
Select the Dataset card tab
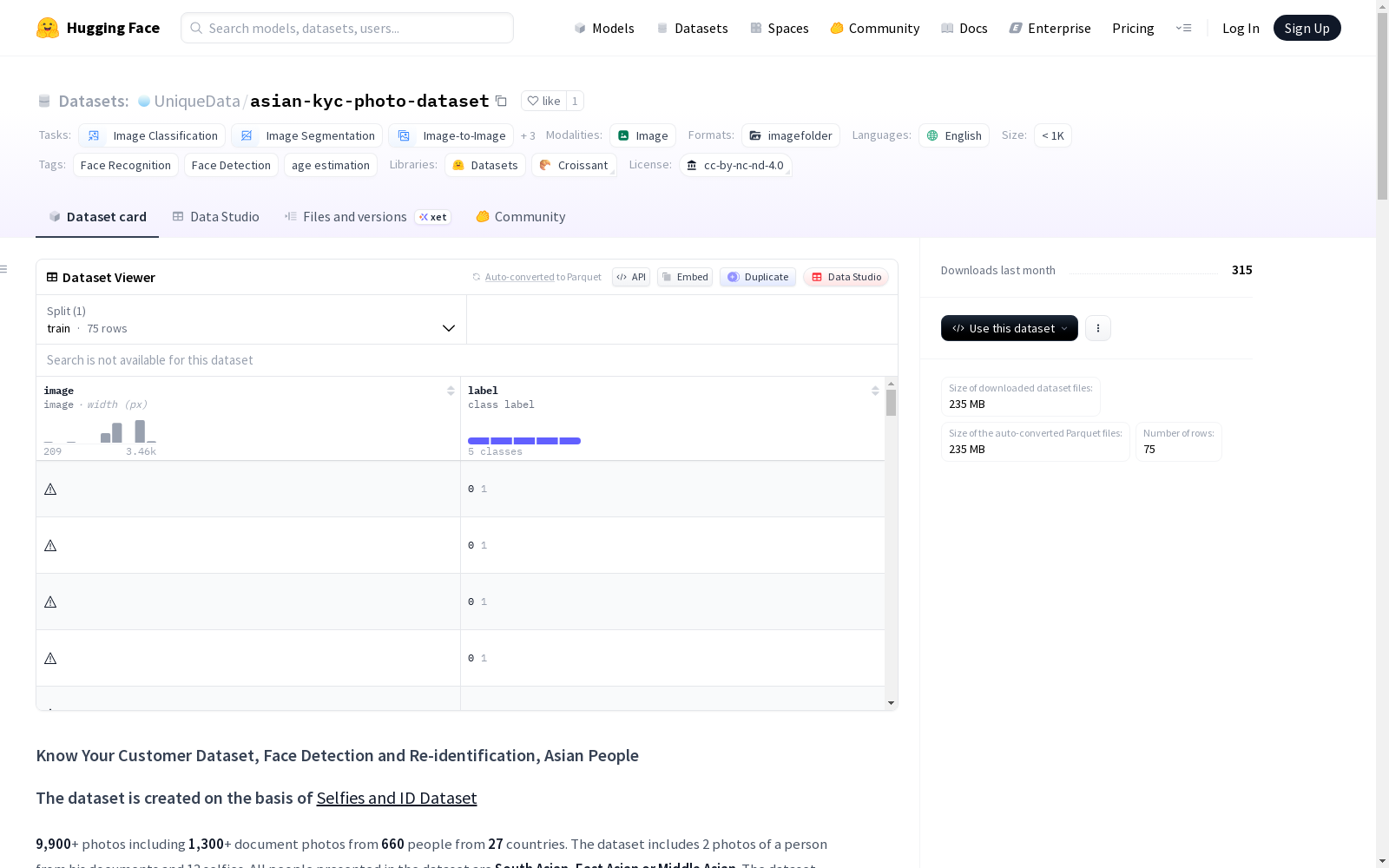click(97, 217)
